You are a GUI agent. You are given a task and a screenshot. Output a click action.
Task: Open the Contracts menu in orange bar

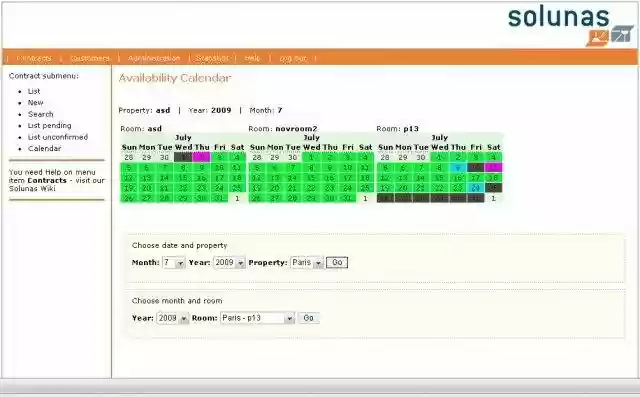point(35,58)
